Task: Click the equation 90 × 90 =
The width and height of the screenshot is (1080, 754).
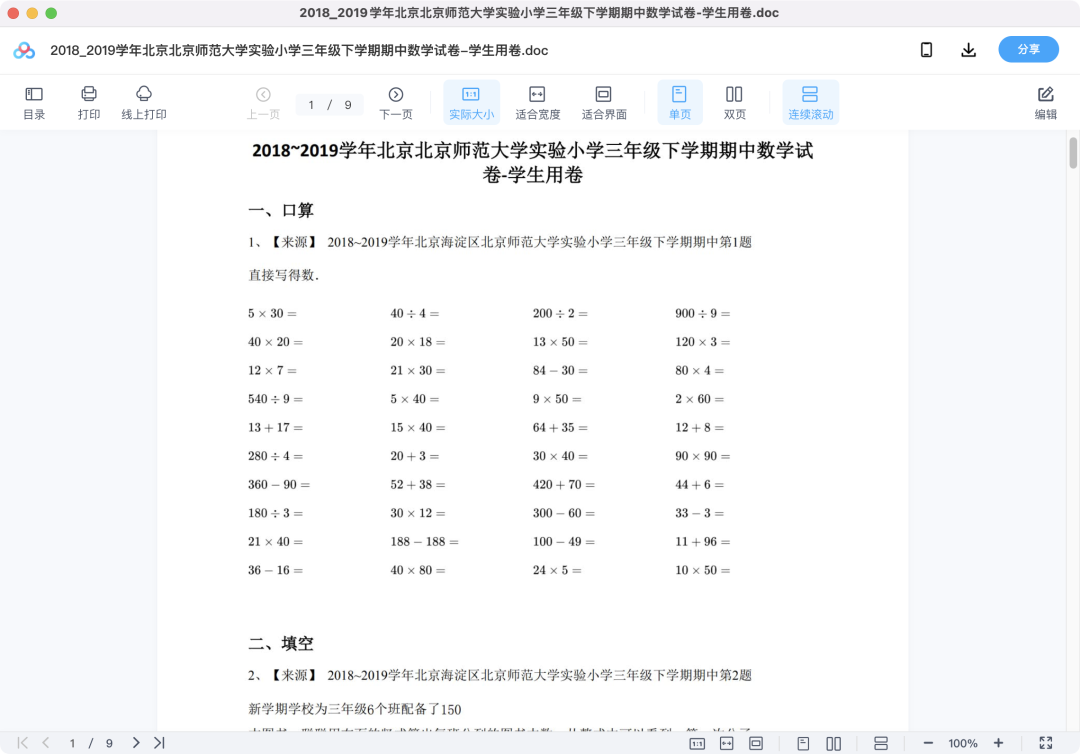Action: (x=703, y=456)
